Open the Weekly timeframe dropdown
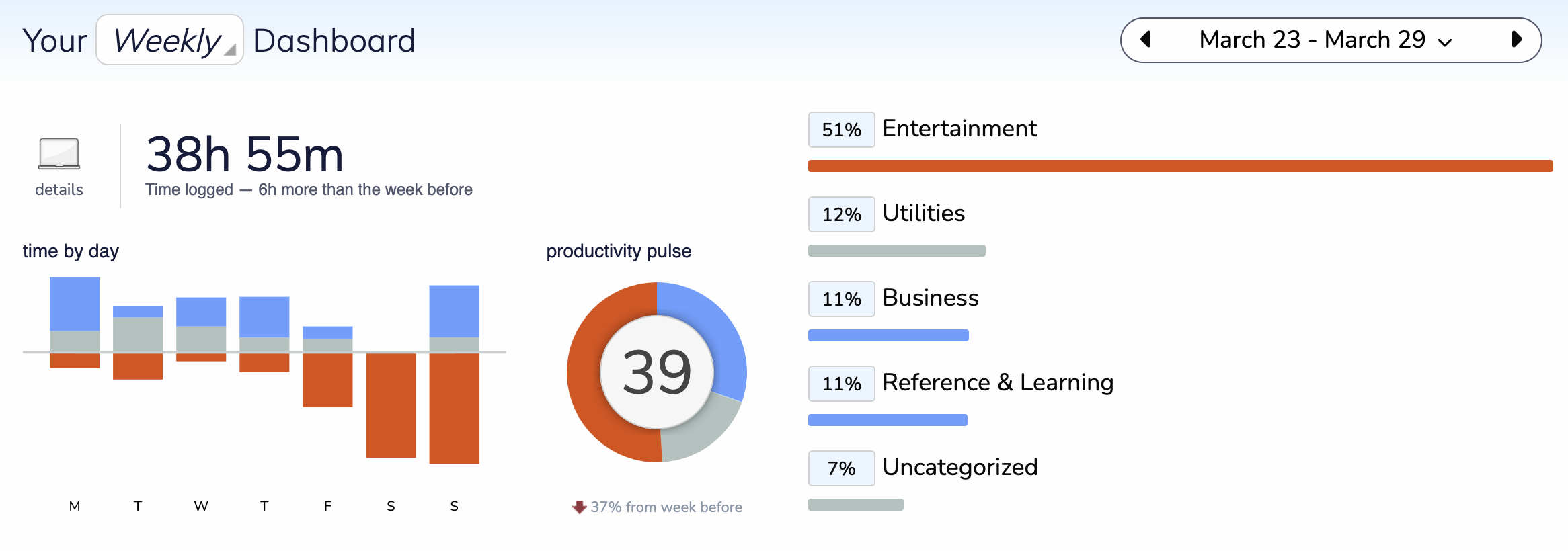Screen dimensions: 1568x551 169,40
